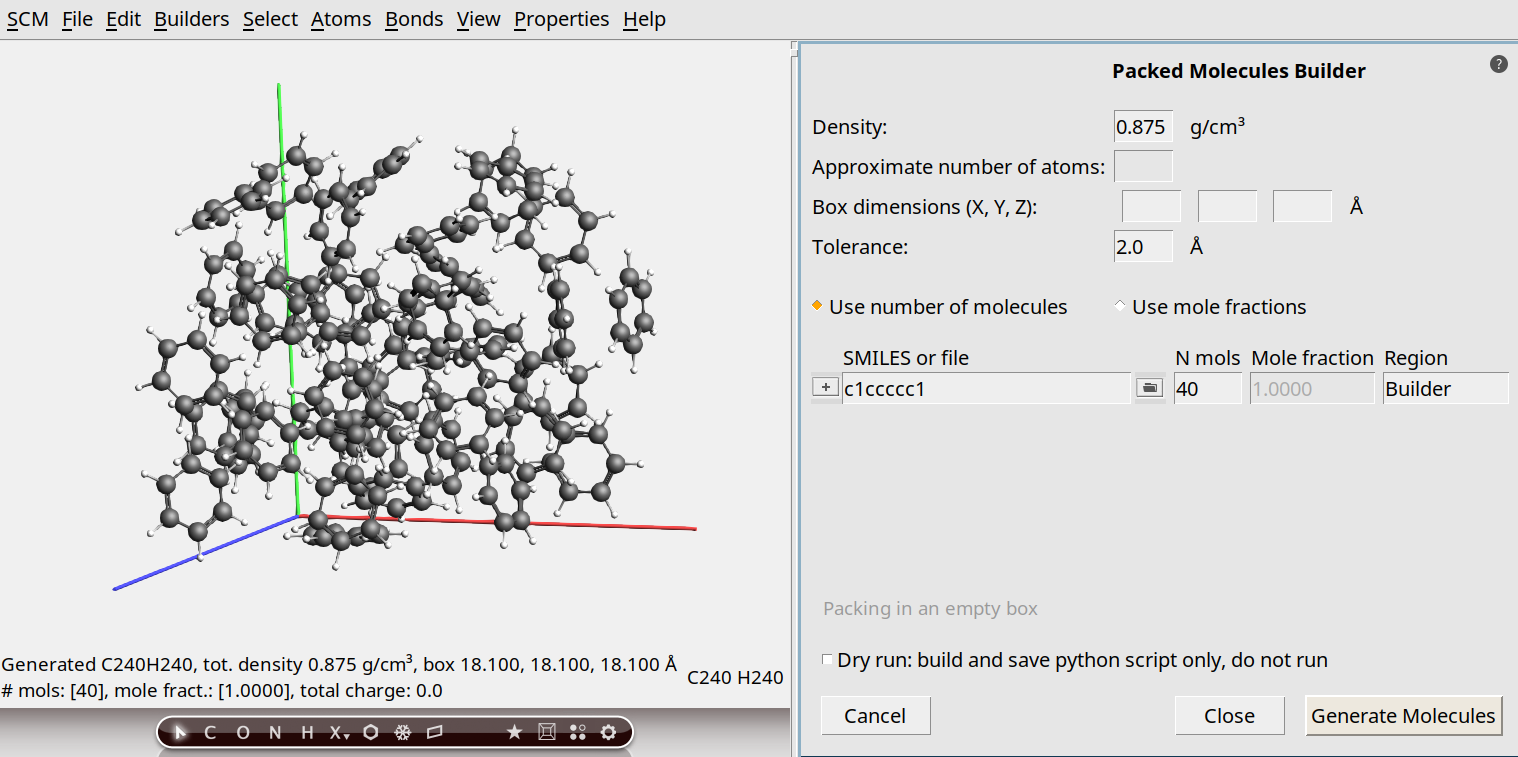Click the Cancel button
This screenshot has height=757, width=1518.
875,716
